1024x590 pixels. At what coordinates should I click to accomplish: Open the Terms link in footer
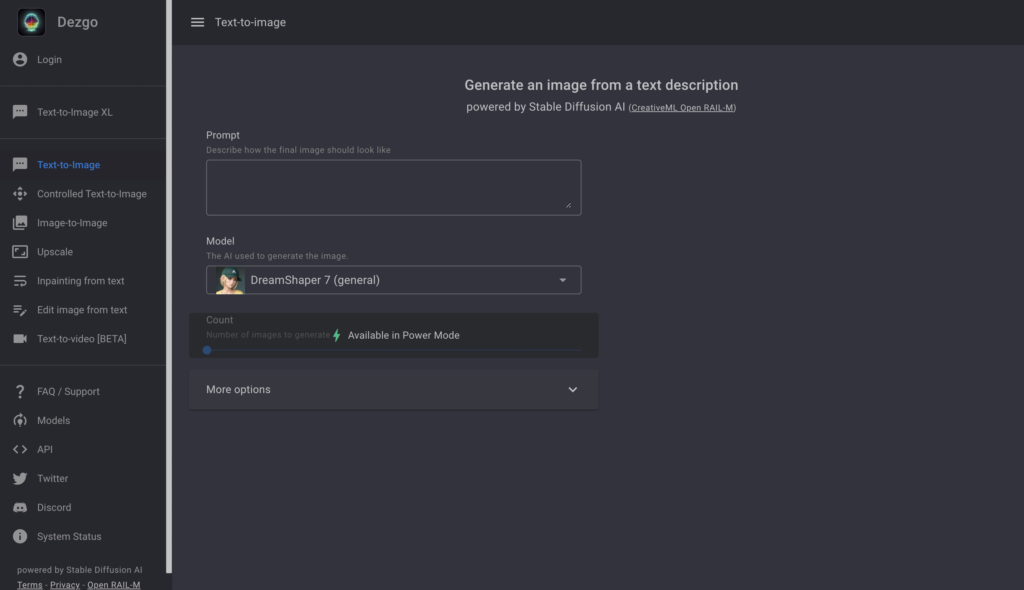(29, 585)
